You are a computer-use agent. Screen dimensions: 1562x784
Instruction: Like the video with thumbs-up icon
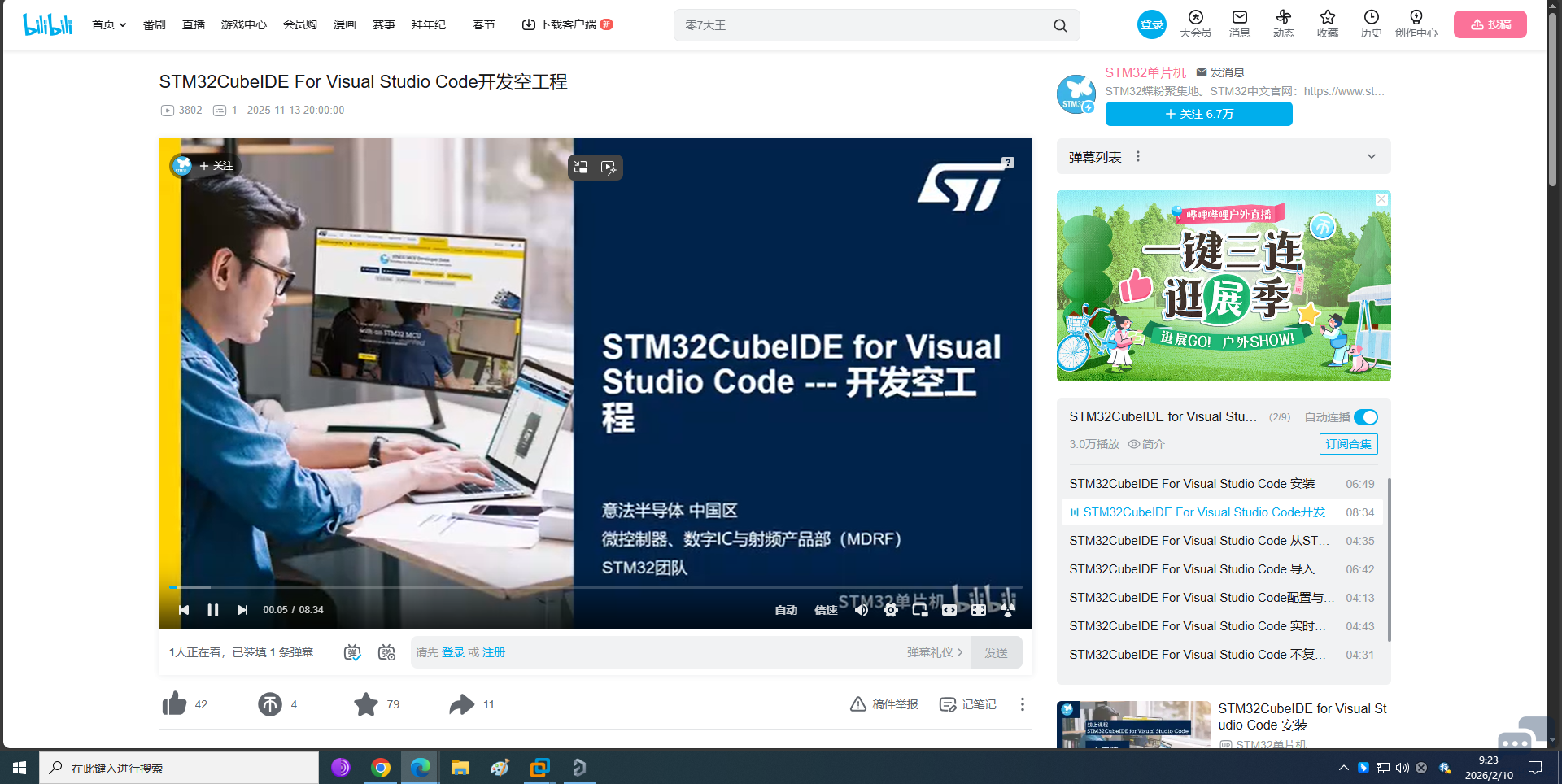coord(174,704)
